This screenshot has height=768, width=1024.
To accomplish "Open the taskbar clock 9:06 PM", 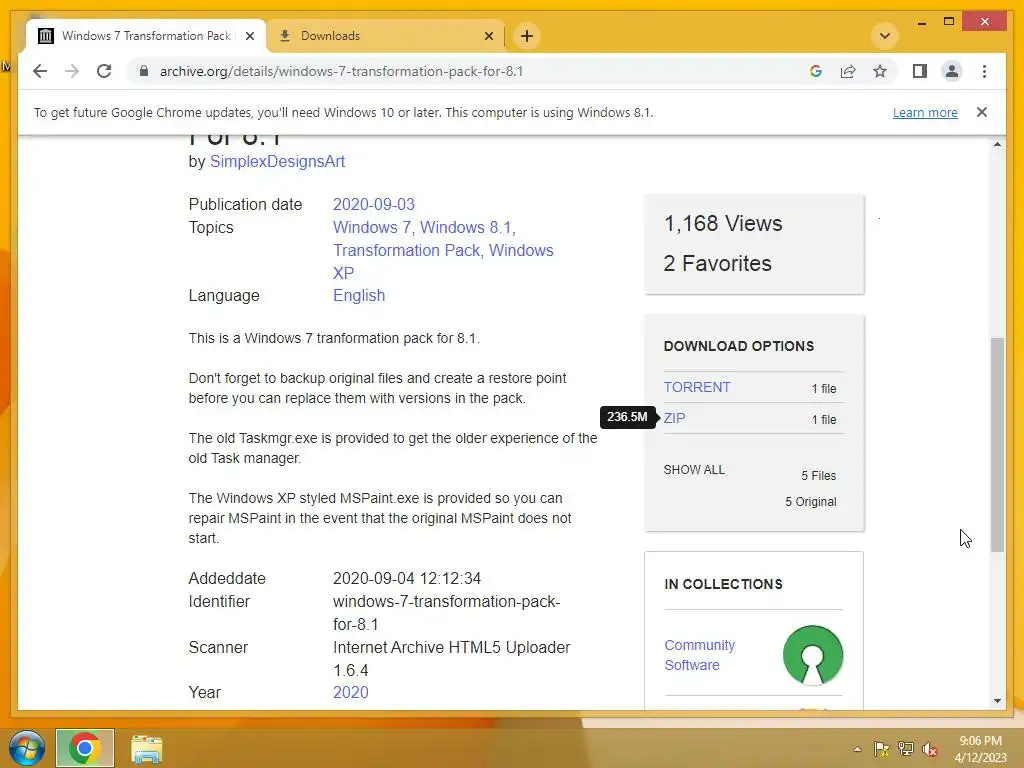I will pyautogui.click(x=980, y=749).
